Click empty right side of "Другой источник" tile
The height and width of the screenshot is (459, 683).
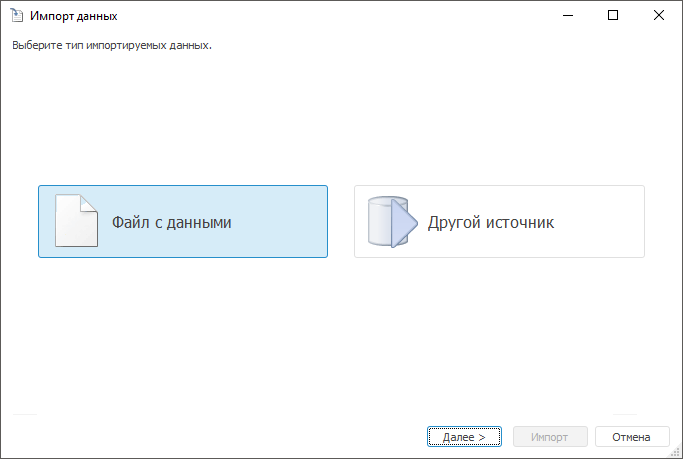coord(605,222)
